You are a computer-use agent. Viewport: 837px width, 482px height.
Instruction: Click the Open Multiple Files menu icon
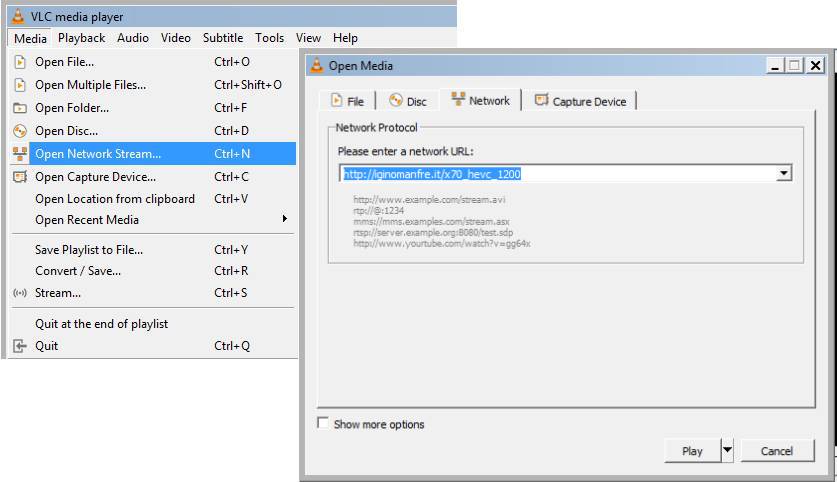pos(20,85)
